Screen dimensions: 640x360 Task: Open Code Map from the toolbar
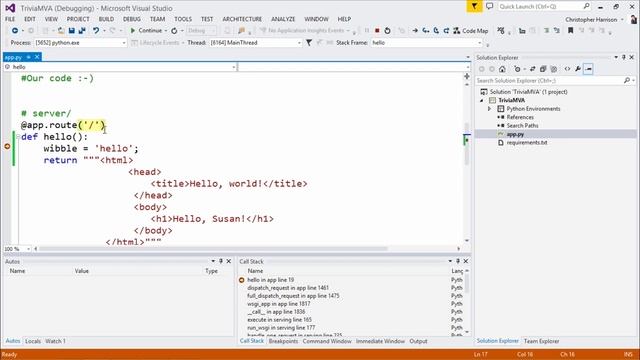tap(470, 31)
